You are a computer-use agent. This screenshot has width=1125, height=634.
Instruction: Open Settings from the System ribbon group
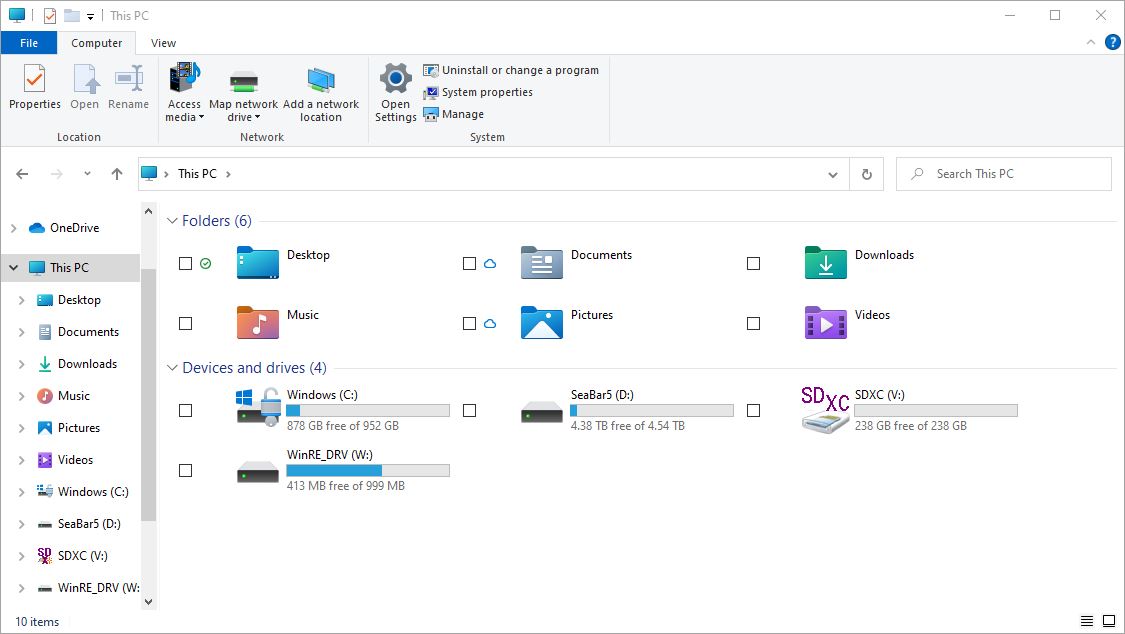395,90
